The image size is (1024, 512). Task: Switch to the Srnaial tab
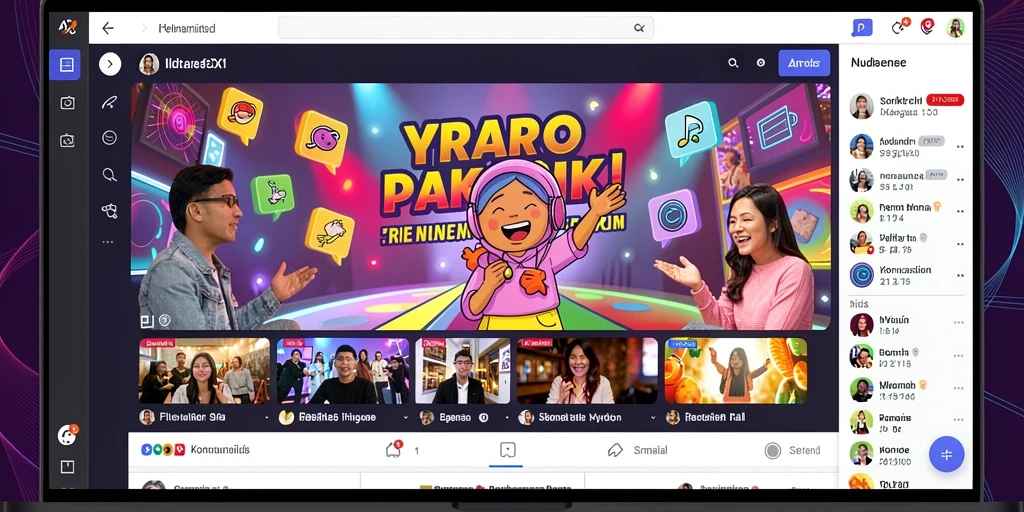pos(638,450)
